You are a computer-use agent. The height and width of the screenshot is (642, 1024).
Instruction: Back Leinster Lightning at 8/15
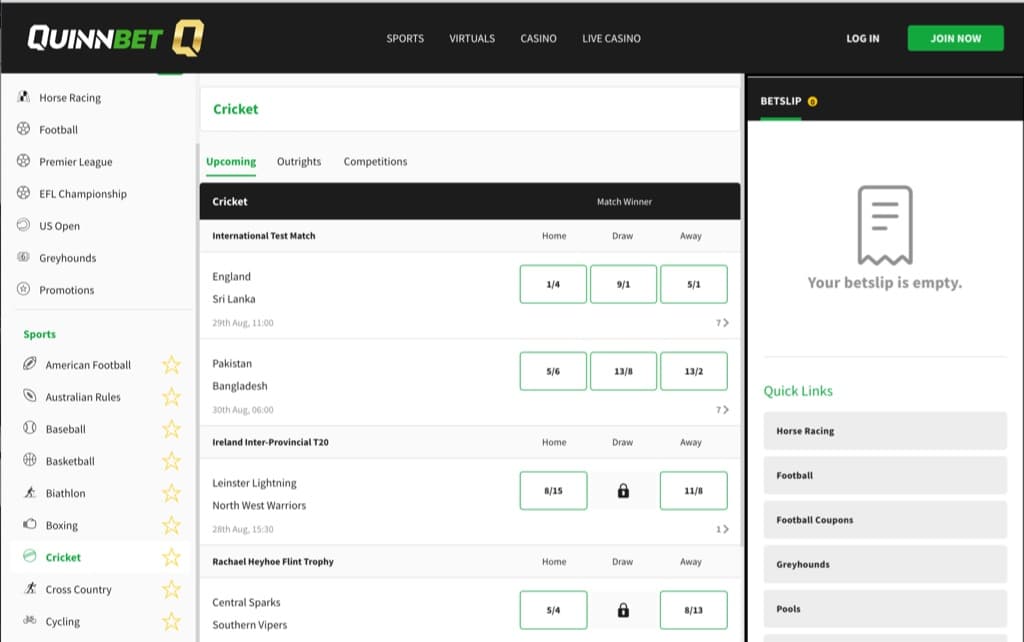pyautogui.click(x=553, y=490)
